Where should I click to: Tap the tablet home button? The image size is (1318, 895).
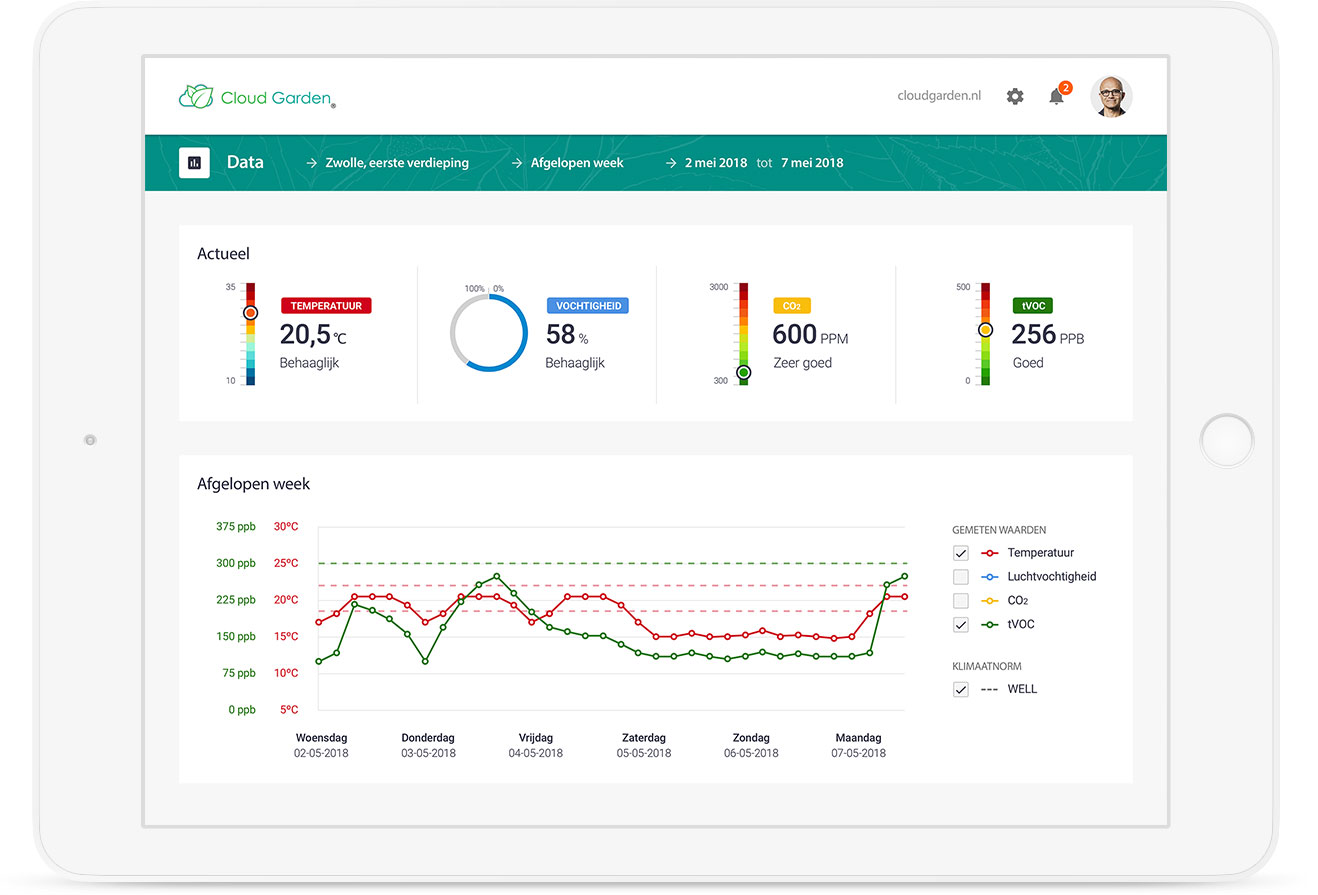click(1227, 441)
